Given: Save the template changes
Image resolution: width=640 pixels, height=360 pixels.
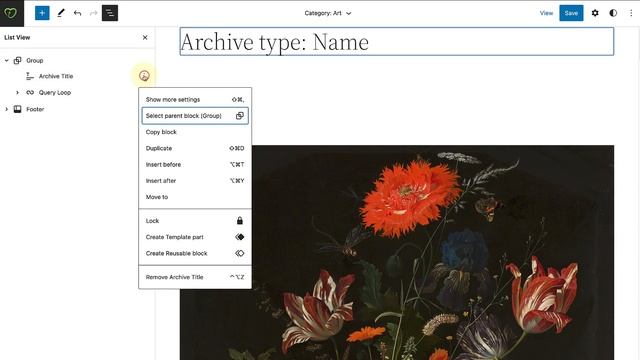Looking at the screenshot, I should click(x=571, y=13).
